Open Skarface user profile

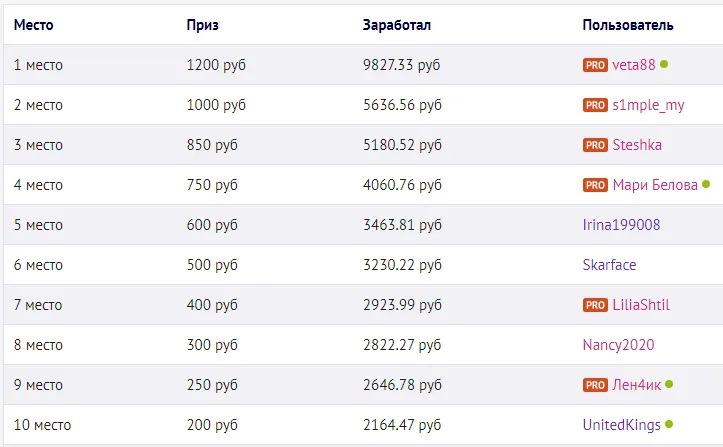coord(609,265)
